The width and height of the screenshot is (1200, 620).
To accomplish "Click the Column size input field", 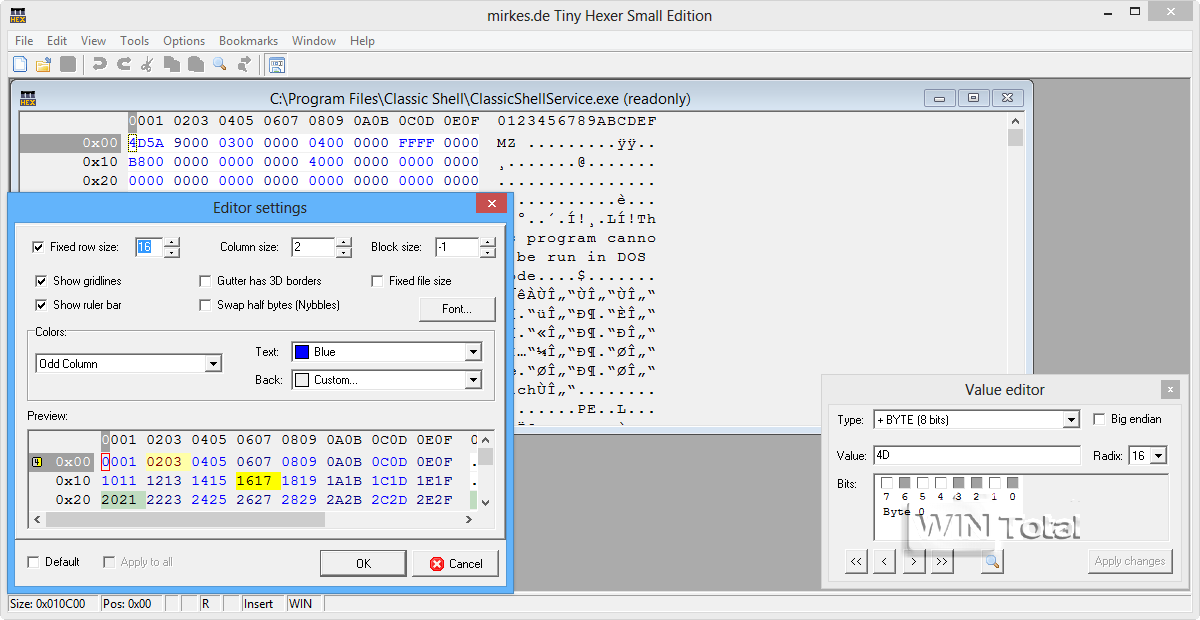I will (313, 247).
